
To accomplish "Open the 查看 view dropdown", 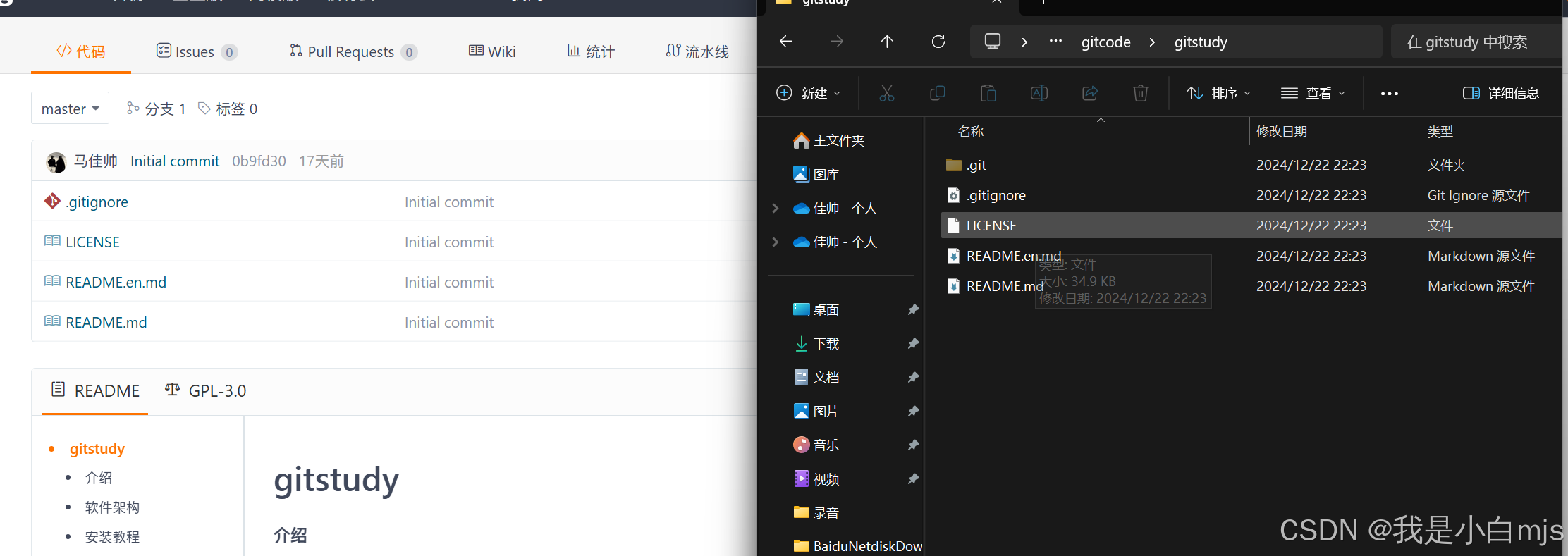I will click(1313, 93).
